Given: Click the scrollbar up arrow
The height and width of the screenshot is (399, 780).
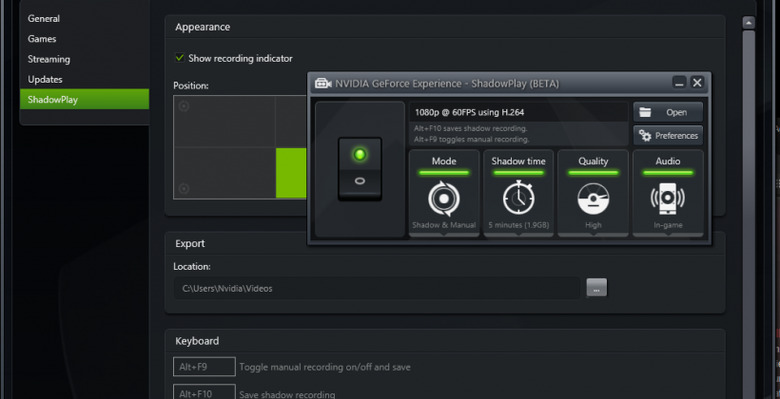Looking at the screenshot, I should [748, 22].
